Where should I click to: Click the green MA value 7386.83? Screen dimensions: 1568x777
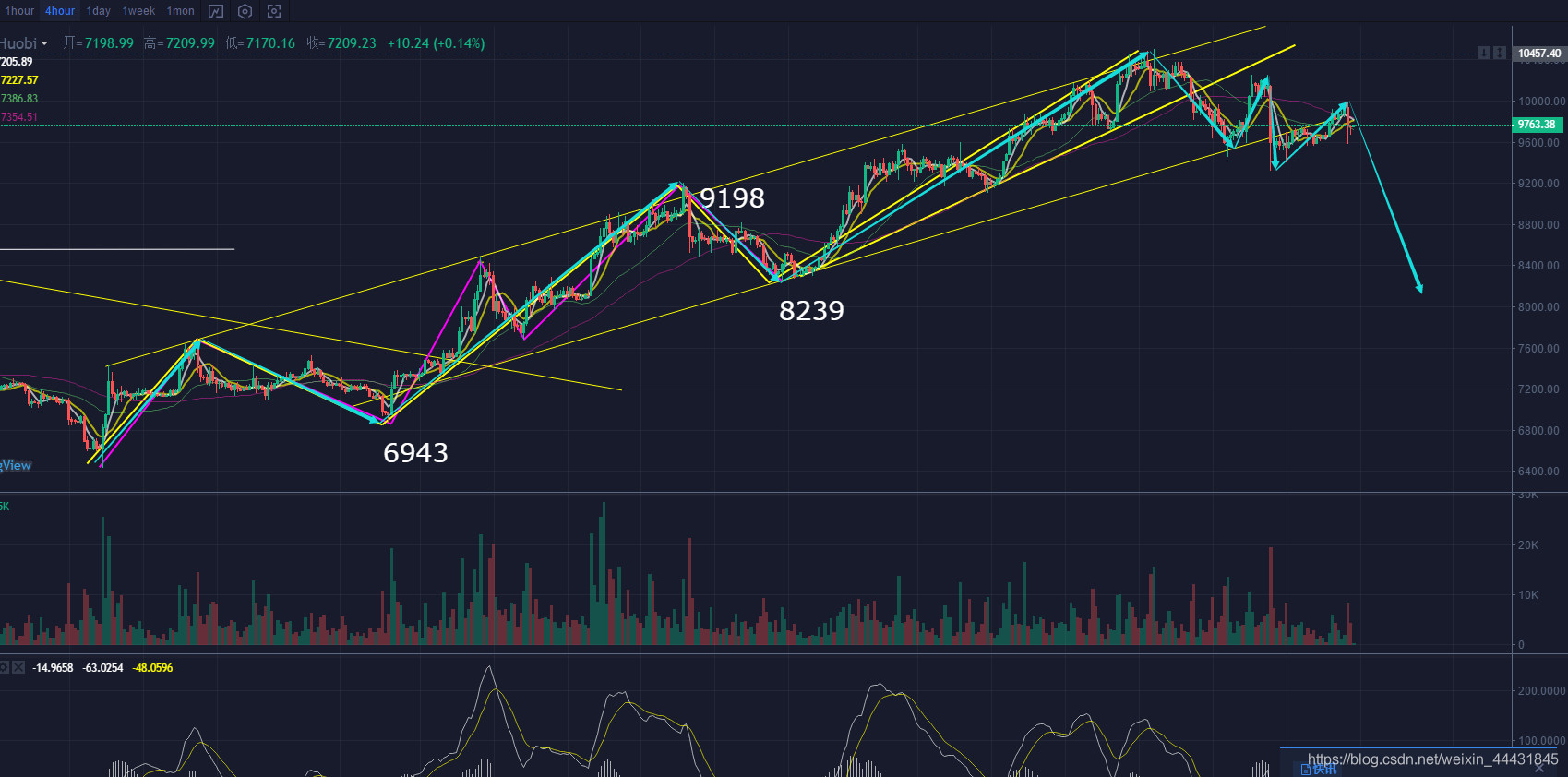pyautogui.click(x=19, y=99)
